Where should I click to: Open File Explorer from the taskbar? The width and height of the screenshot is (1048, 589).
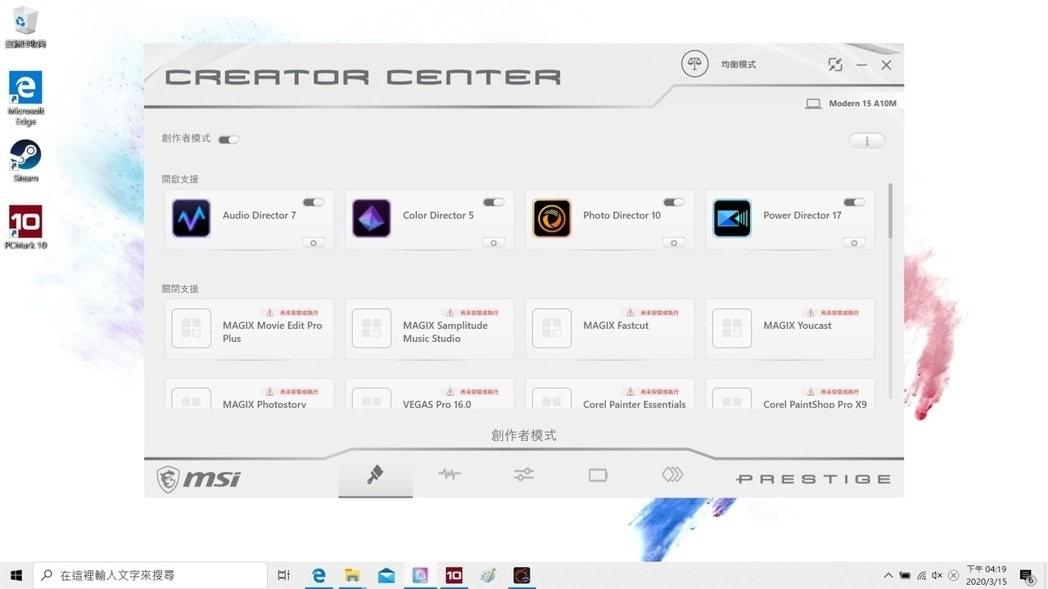[x=352, y=575]
